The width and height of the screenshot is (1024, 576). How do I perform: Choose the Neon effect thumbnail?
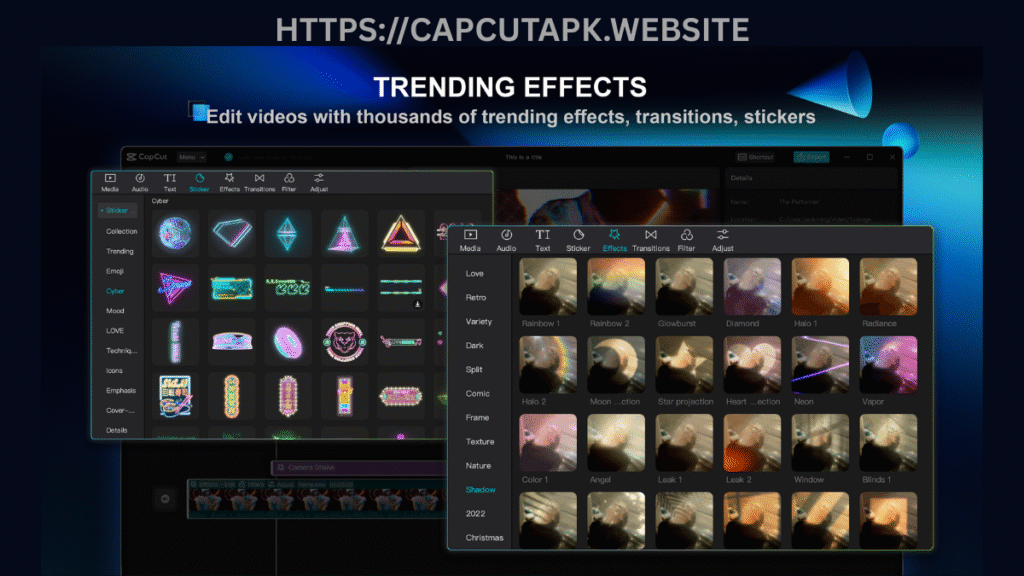820,364
